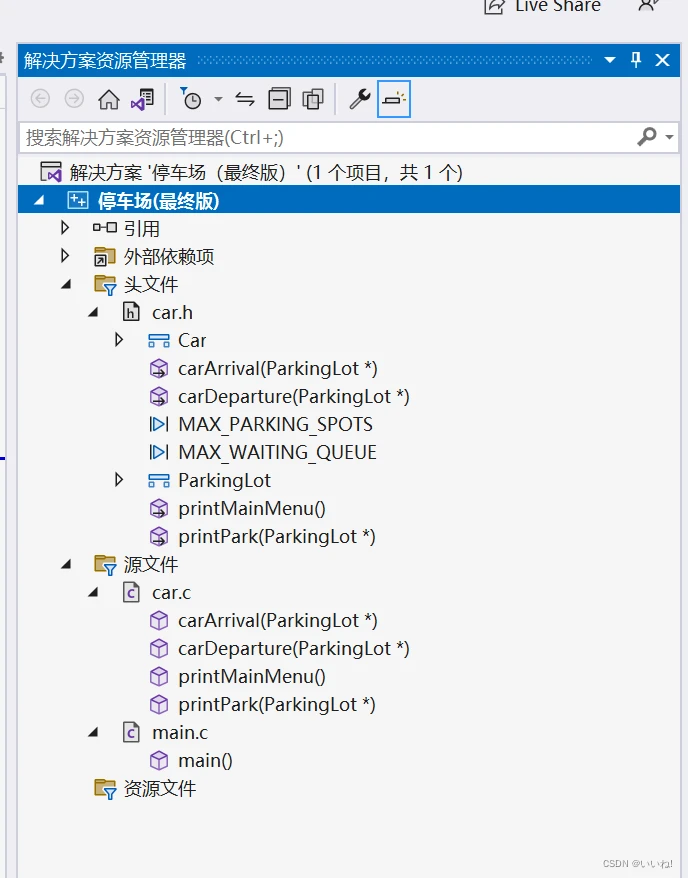688x878 pixels.
Task: Select carDeparture(ParkingLot *) under car.c
Action: (x=294, y=648)
